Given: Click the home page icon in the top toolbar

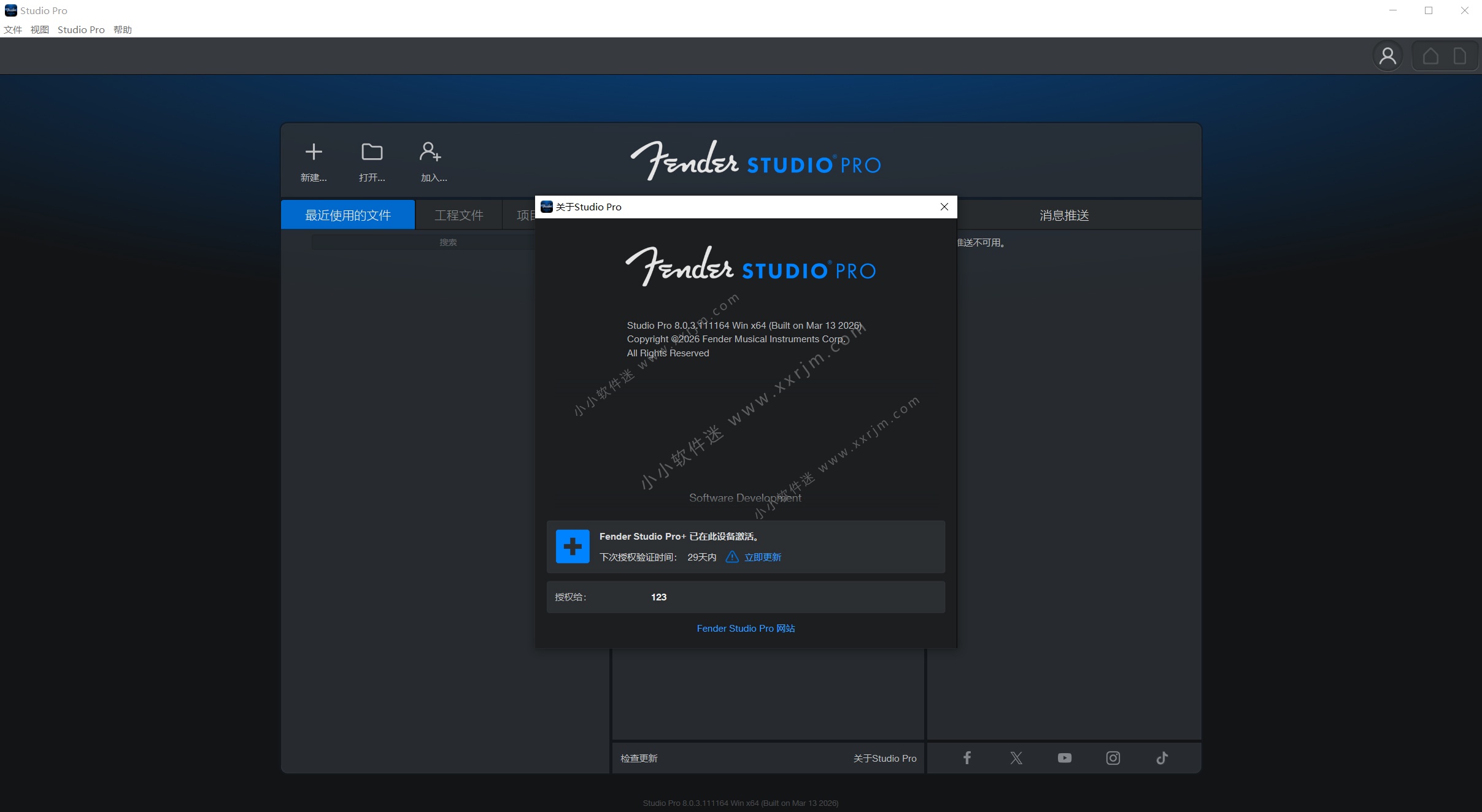Looking at the screenshot, I should (1430, 56).
